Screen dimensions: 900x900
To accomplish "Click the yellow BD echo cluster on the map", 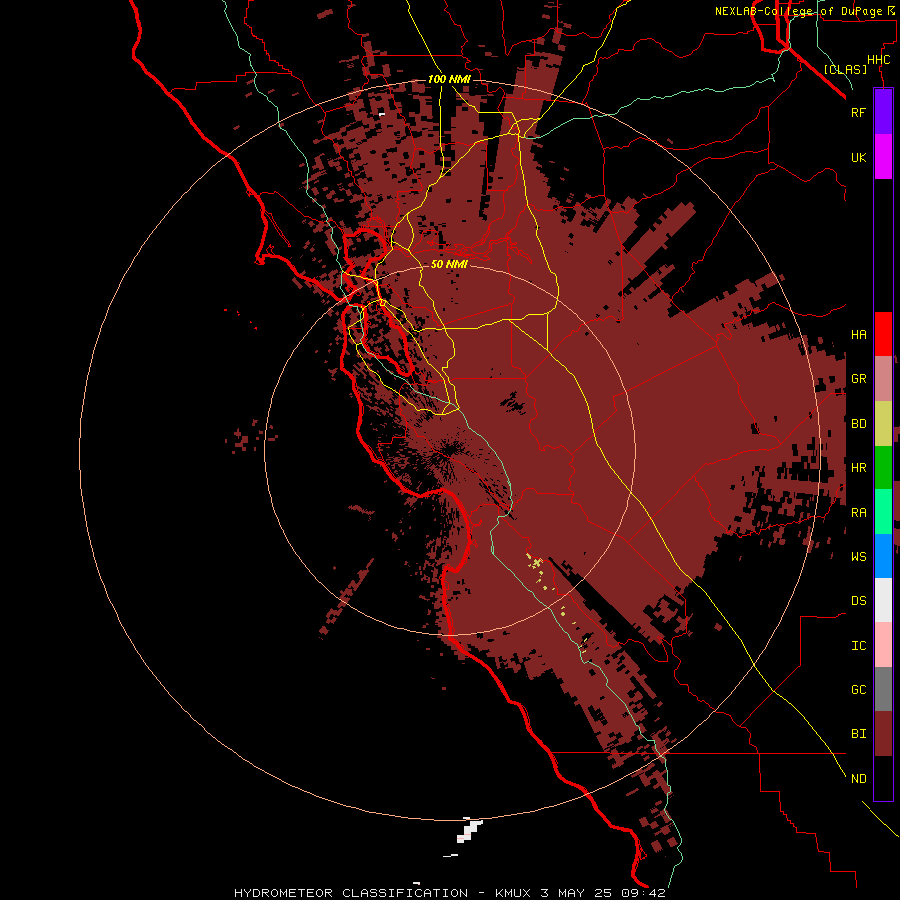I will click(x=537, y=563).
